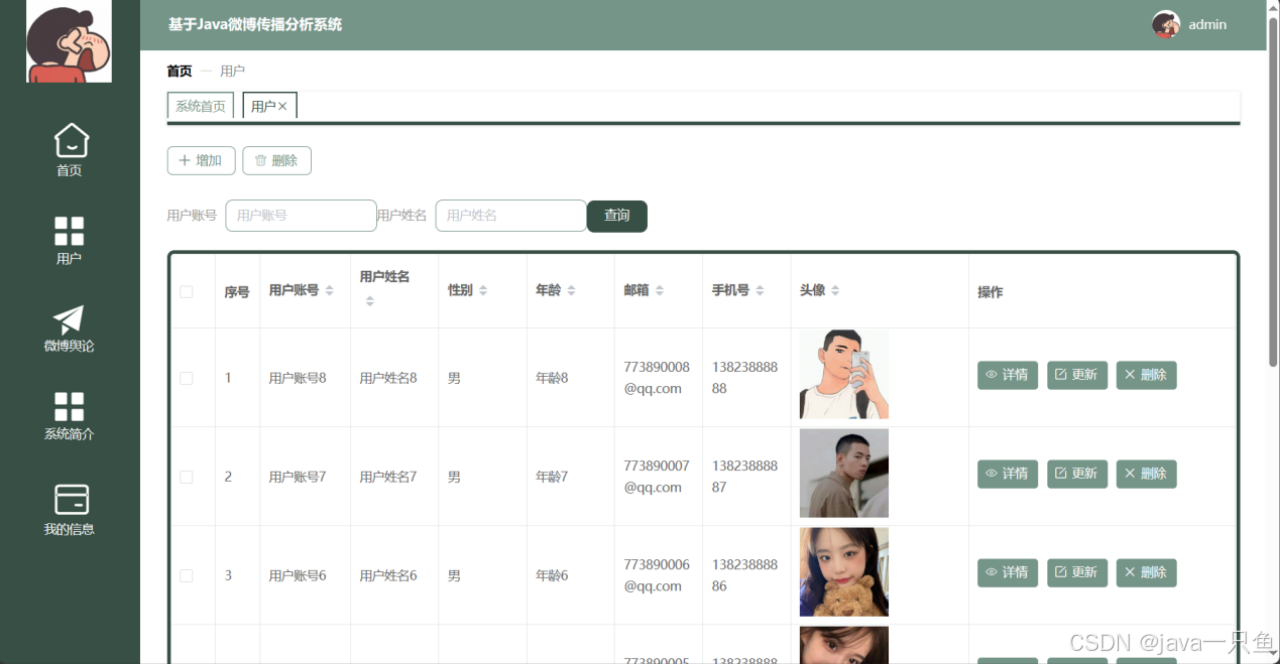This screenshot has height=664, width=1280.
Task: Sort table by 年龄 column arrows
Action: (x=571, y=290)
